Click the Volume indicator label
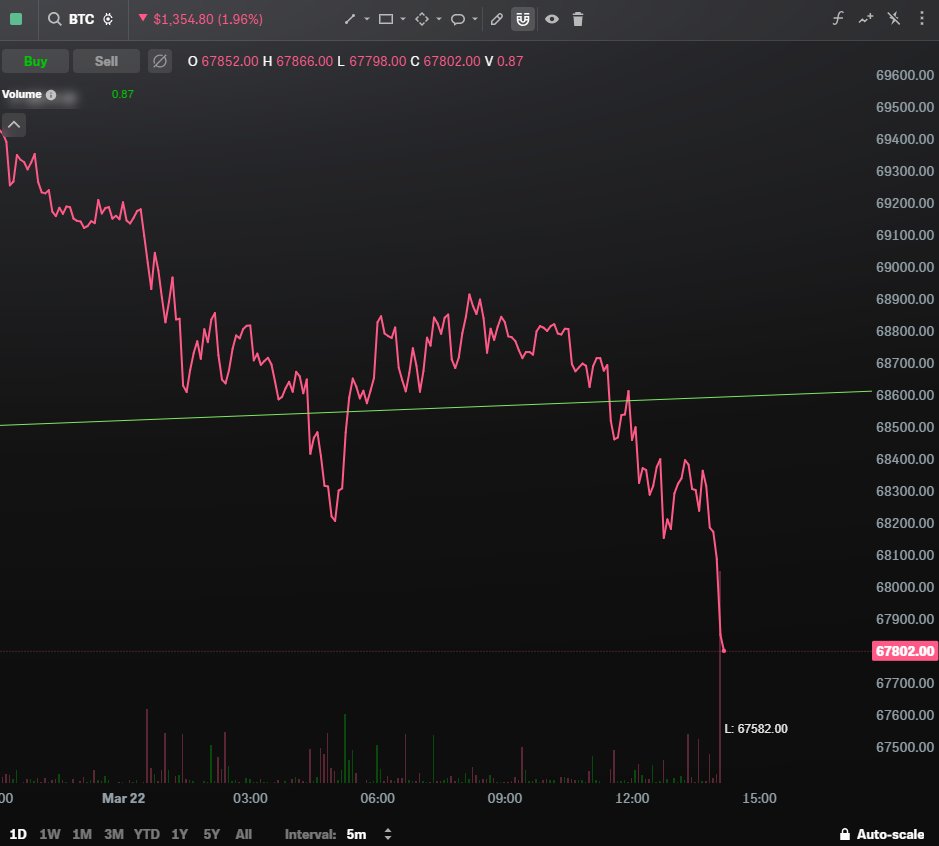The width and height of the screenshot is (939, 846). (x=22, y=94)
